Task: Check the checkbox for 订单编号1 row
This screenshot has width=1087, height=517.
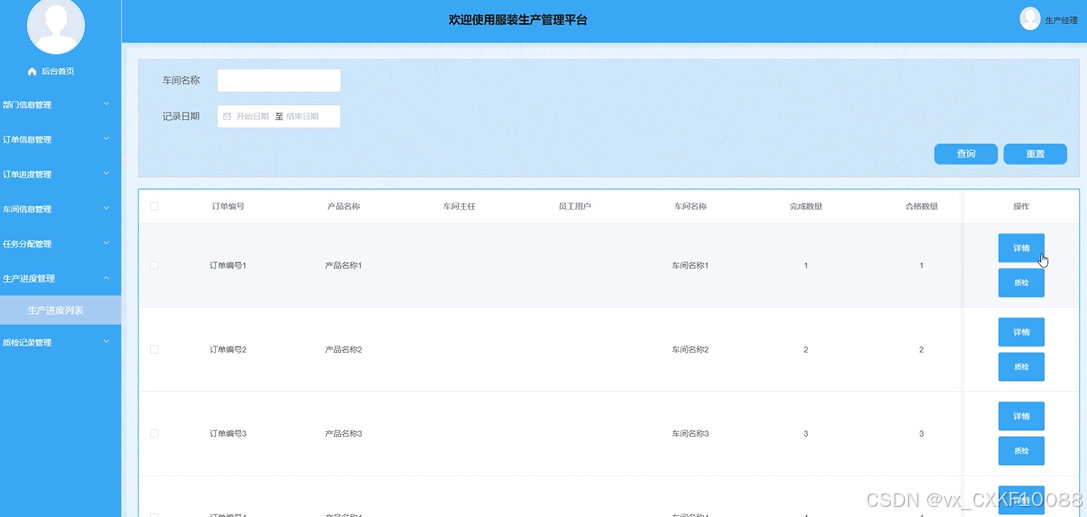Action: point(154,265)
